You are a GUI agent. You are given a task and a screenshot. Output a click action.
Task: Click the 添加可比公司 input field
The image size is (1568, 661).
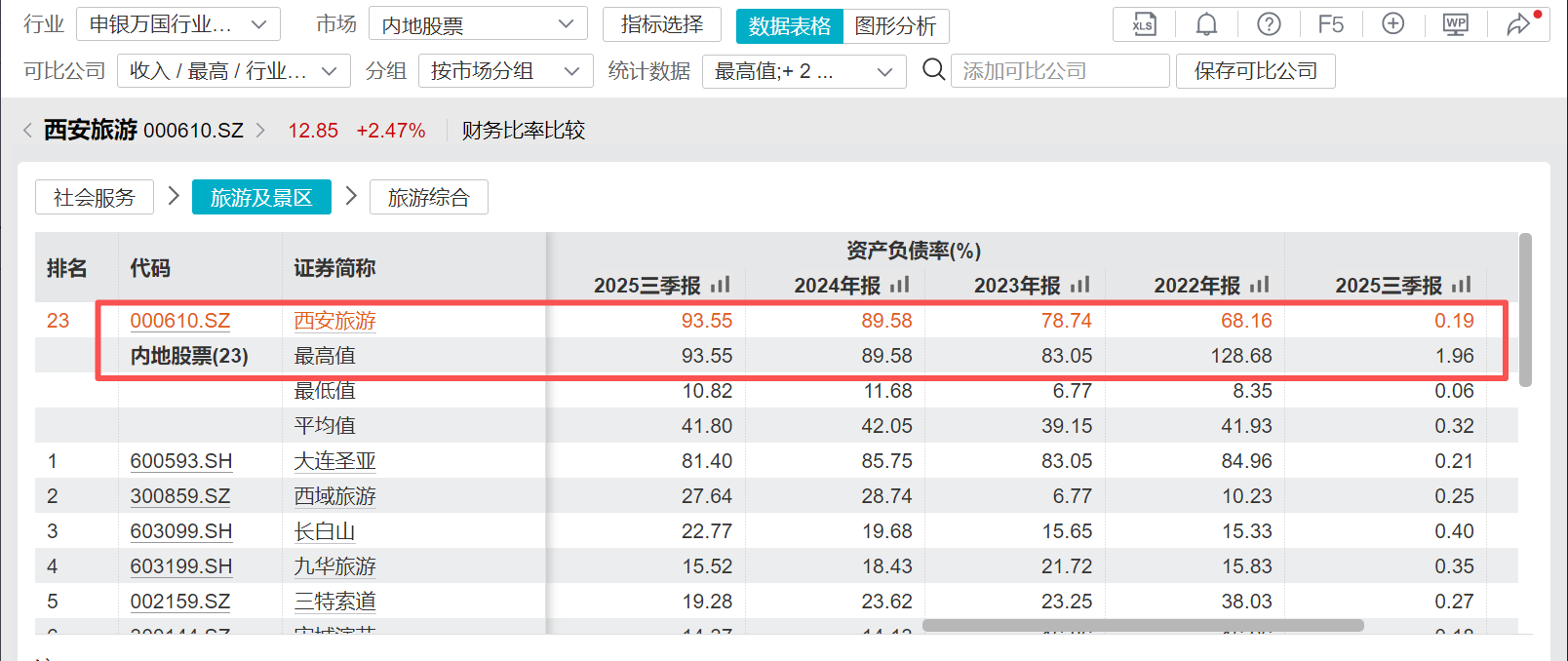click(1059, 71)
